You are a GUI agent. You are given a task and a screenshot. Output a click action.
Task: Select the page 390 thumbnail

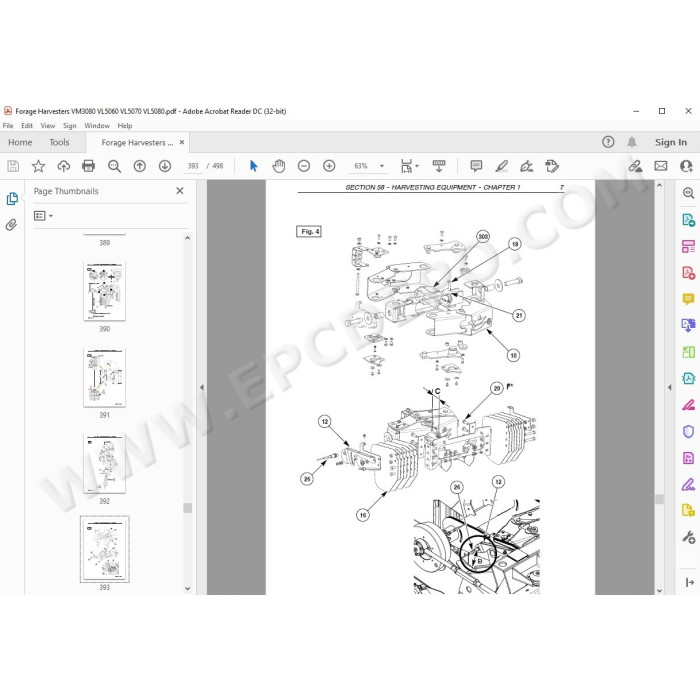click(104, 291)
